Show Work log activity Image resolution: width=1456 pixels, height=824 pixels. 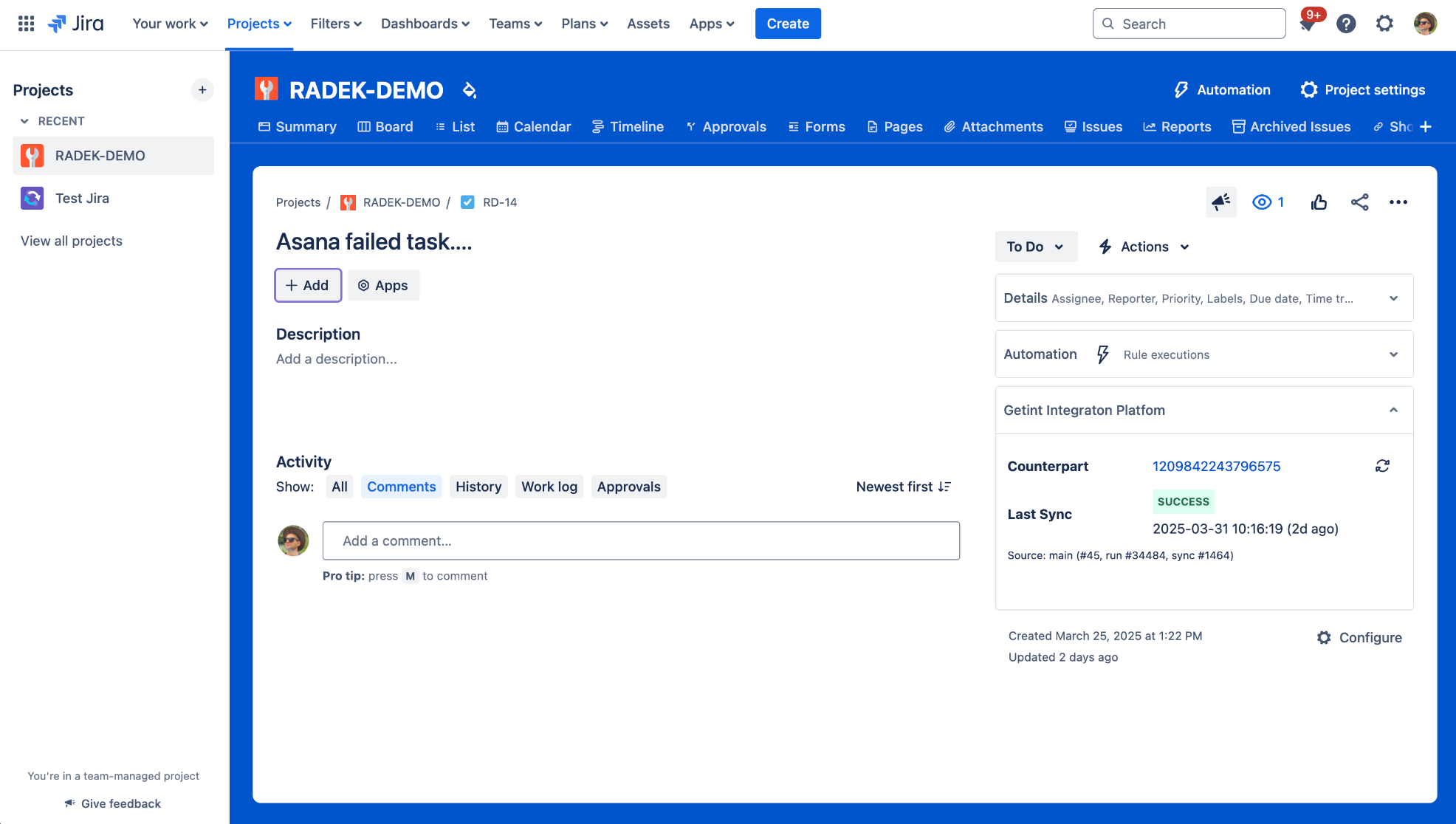(549, 487)
